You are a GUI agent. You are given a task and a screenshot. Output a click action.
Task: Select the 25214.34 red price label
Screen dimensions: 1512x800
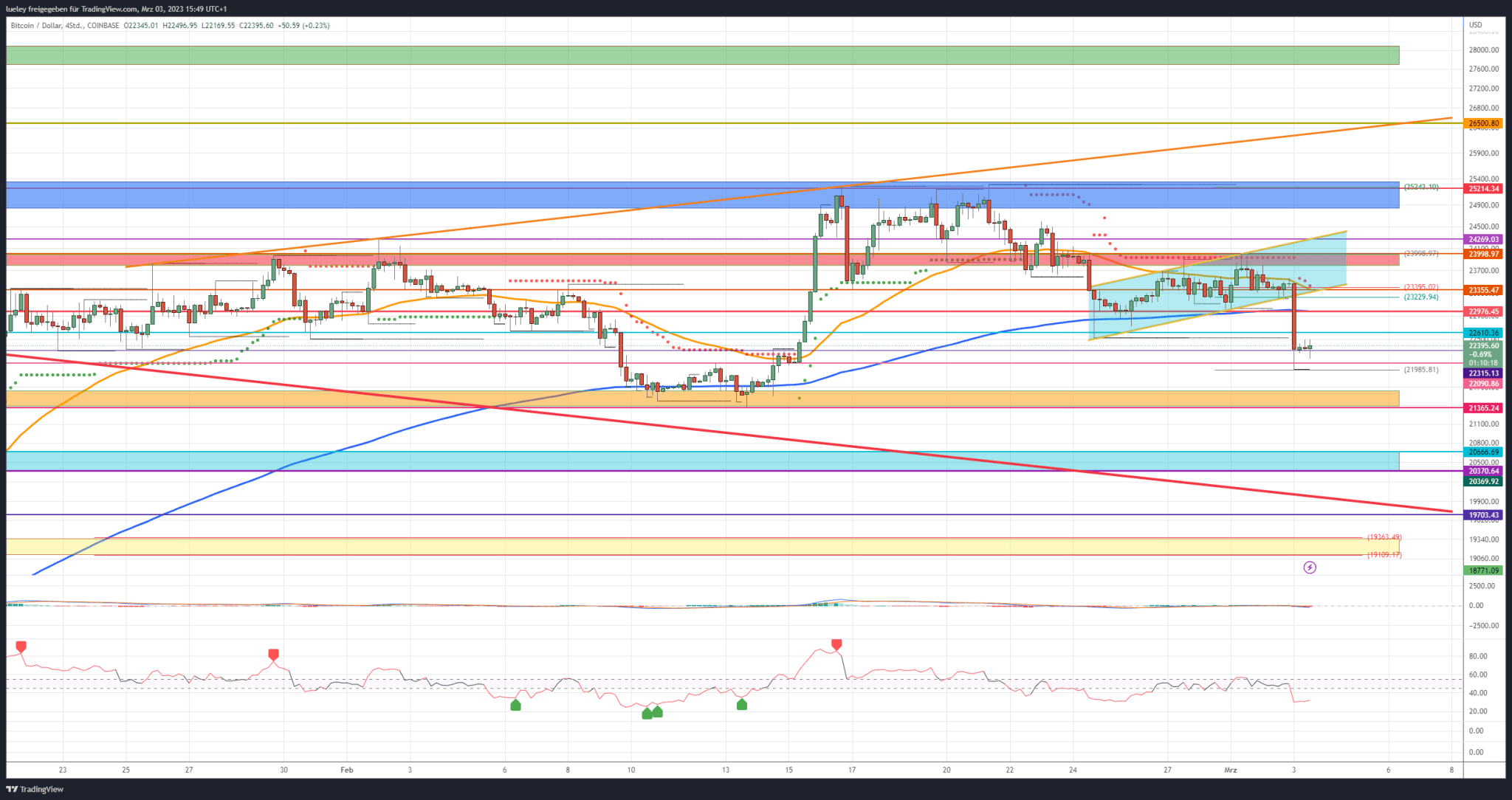click(x=1483, y=189)
